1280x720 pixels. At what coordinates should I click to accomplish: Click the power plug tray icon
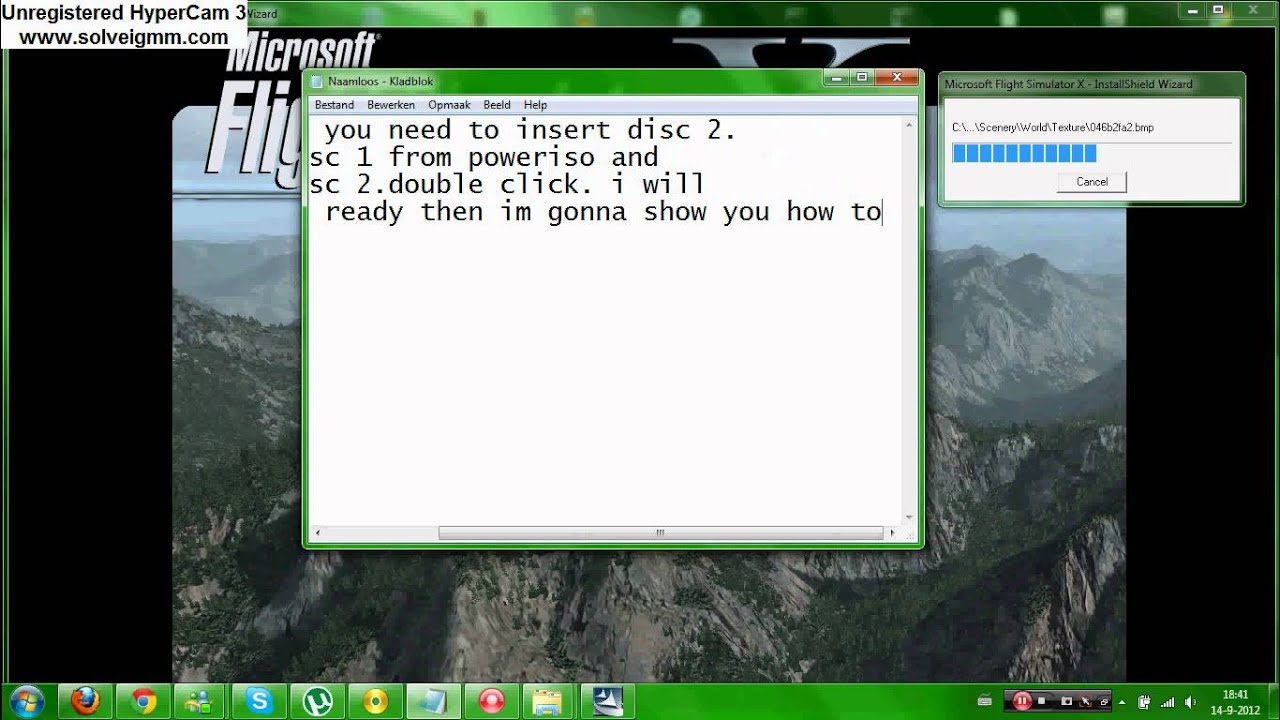(1144, 701)
